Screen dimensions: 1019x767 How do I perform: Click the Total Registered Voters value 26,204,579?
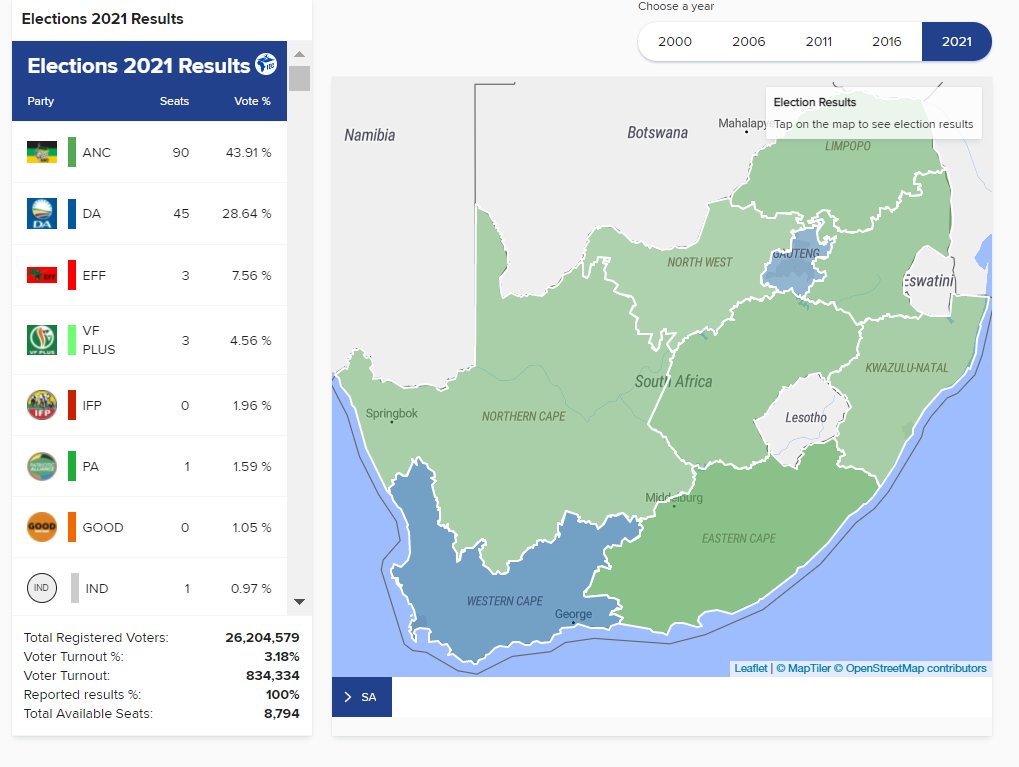click(x=263, y=638)
